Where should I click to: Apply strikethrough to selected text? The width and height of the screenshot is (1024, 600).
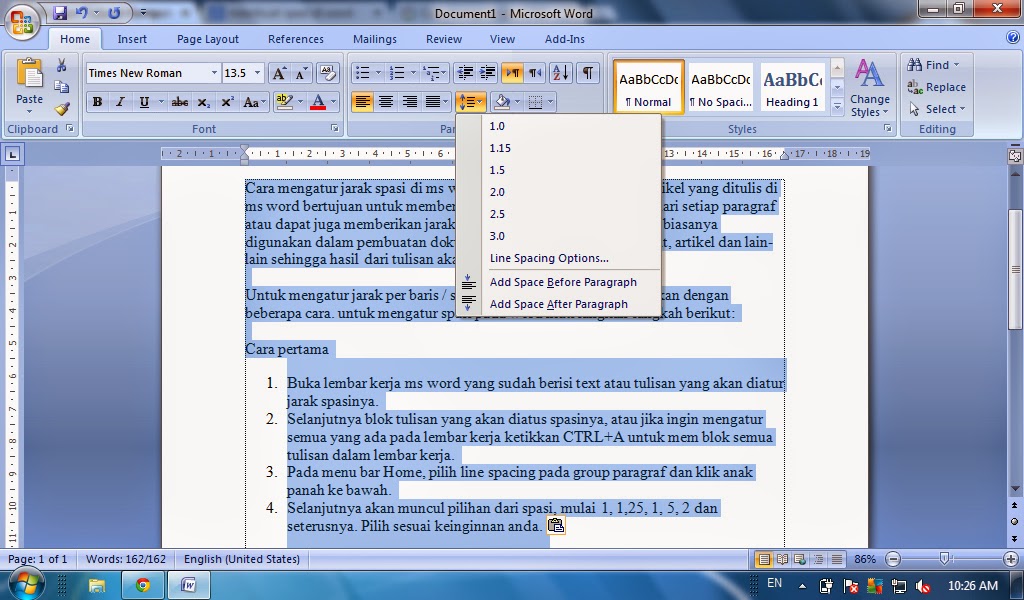pos(180,102)
